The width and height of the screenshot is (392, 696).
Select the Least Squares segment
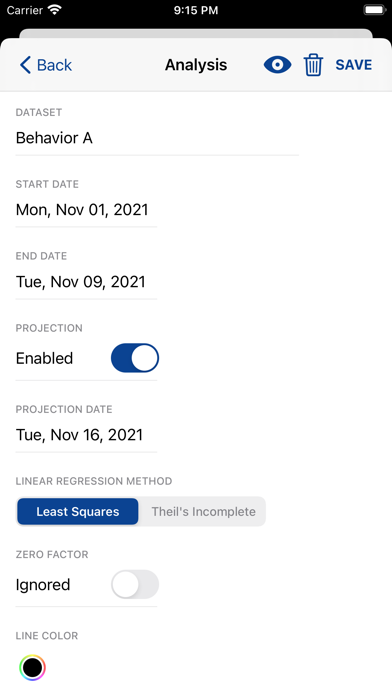[x=78, y=511]
